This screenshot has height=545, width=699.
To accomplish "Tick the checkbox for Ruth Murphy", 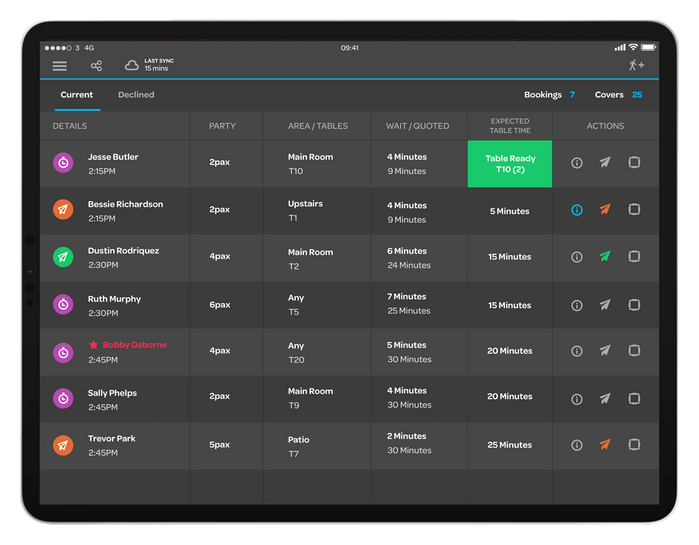I will [634, 305].
